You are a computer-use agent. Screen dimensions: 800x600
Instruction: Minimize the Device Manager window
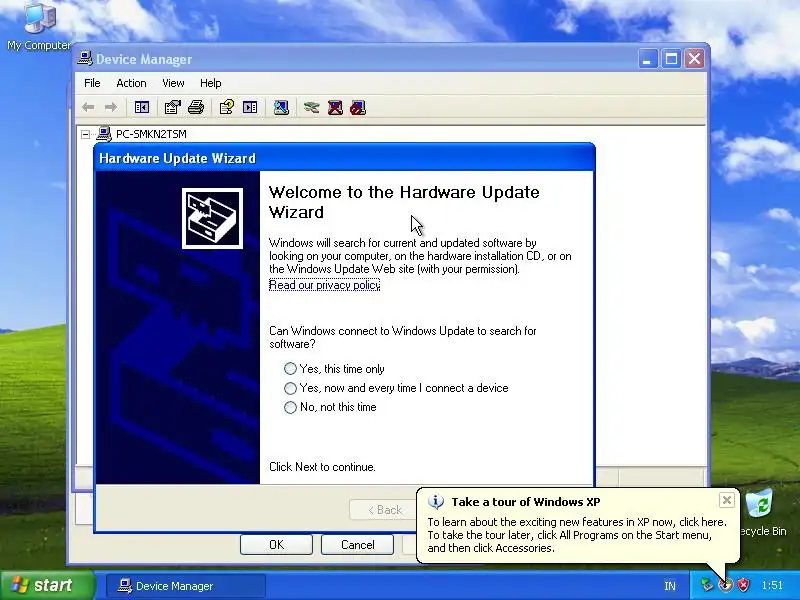coord(647,59)
